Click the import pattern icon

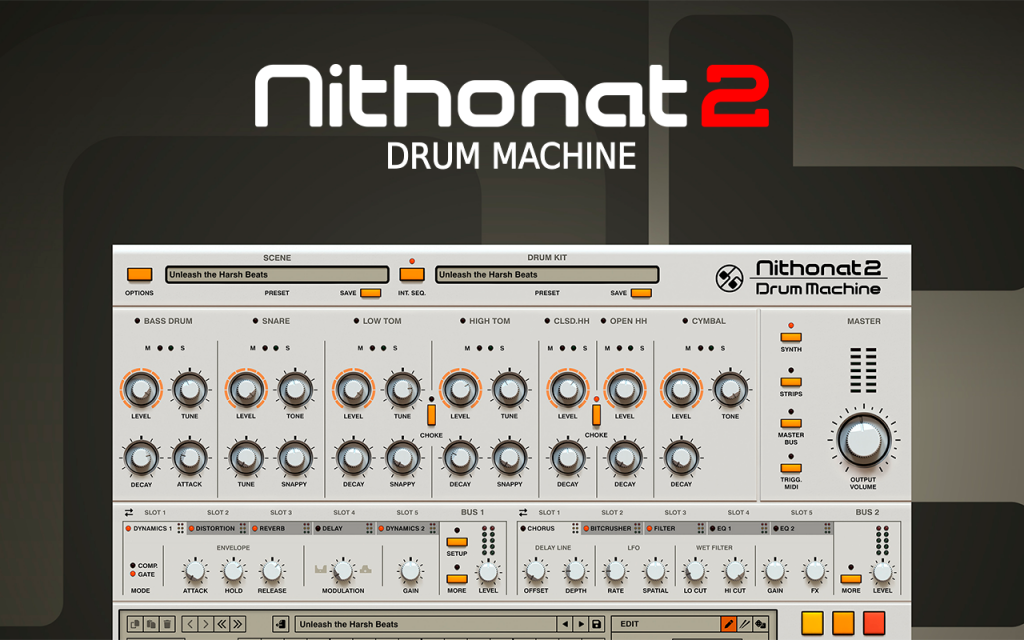281,624
